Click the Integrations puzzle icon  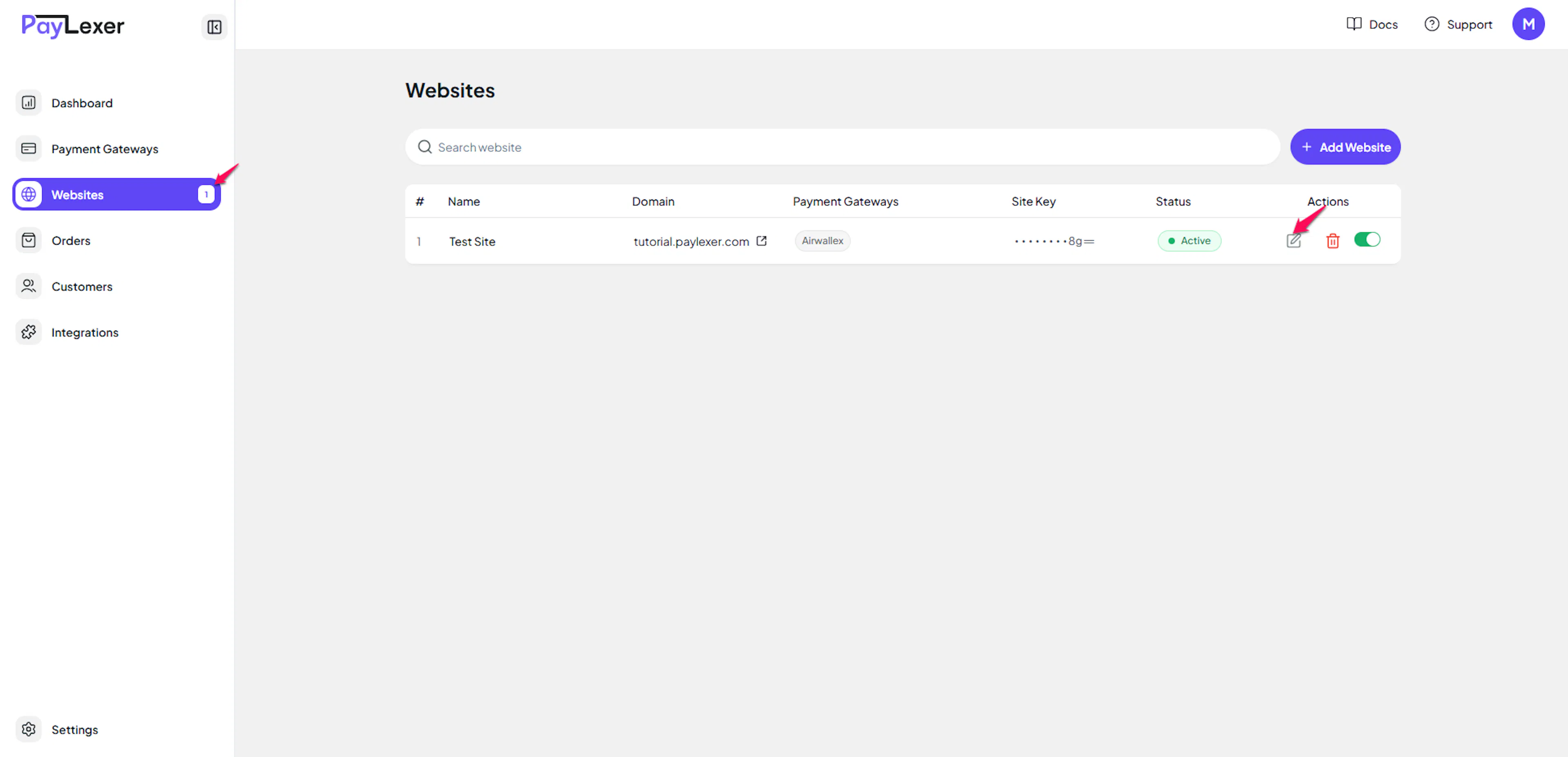(29, 333)
